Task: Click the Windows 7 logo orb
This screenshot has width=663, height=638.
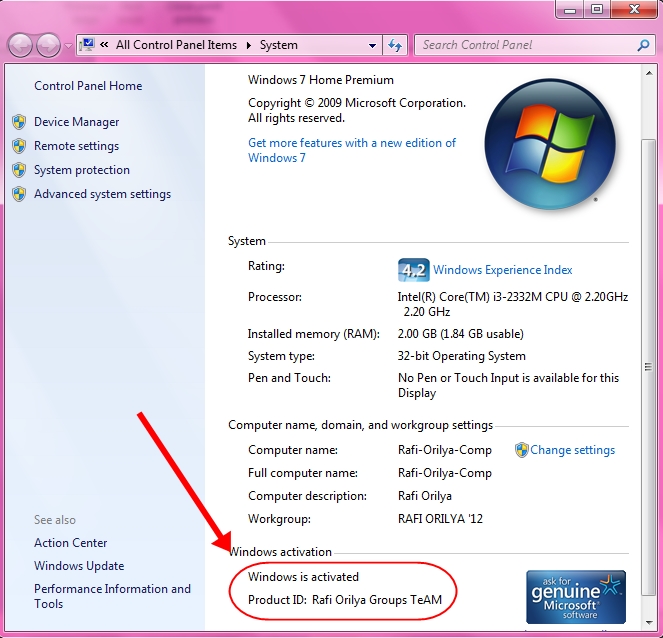Action: coord(550,144)
